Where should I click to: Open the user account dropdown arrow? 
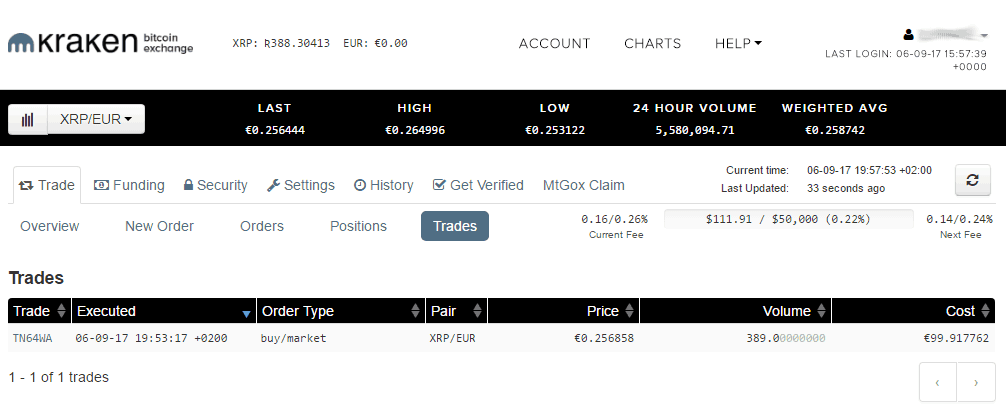point(984,35)
